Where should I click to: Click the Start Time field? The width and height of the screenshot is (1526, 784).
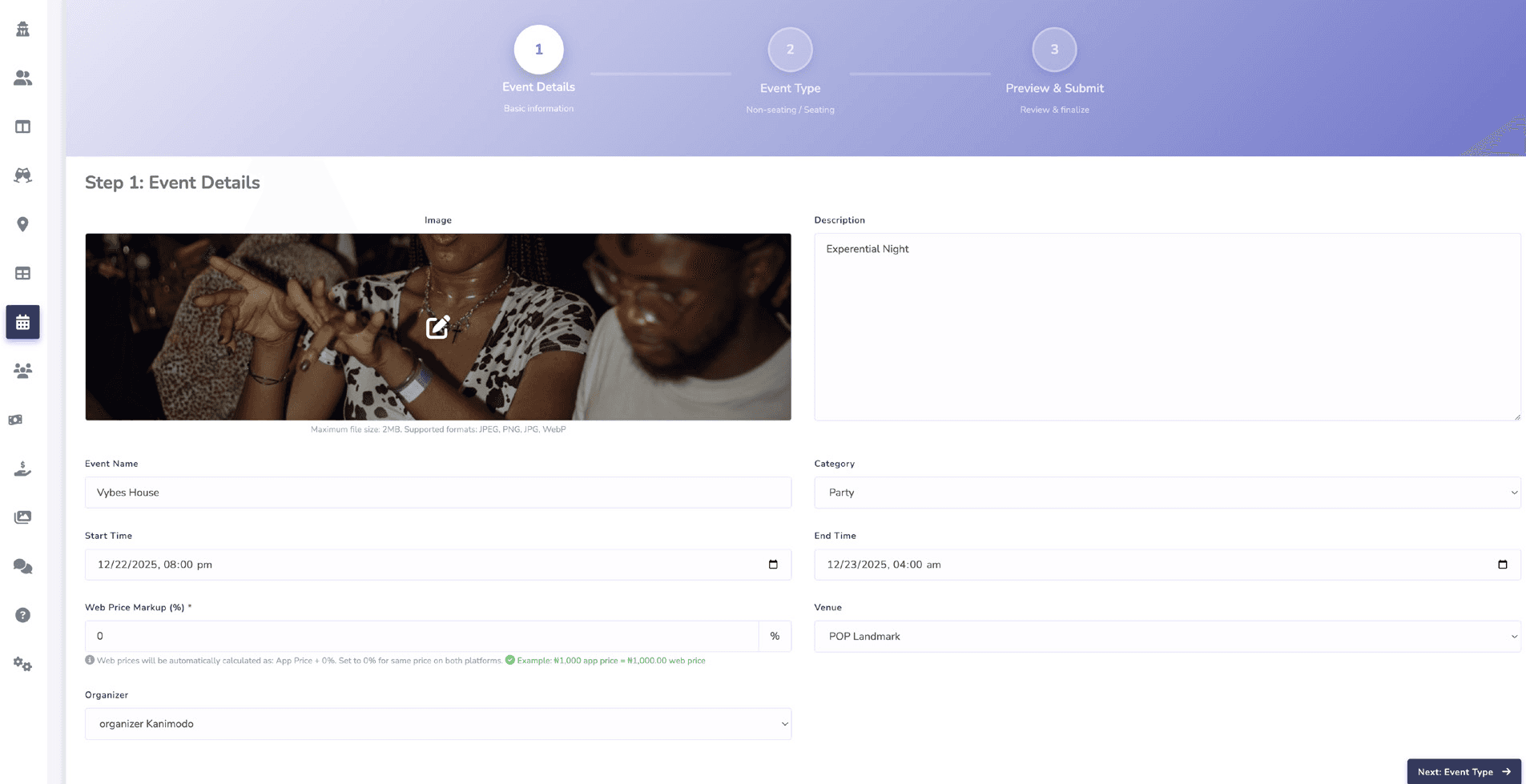coord(438,565)
